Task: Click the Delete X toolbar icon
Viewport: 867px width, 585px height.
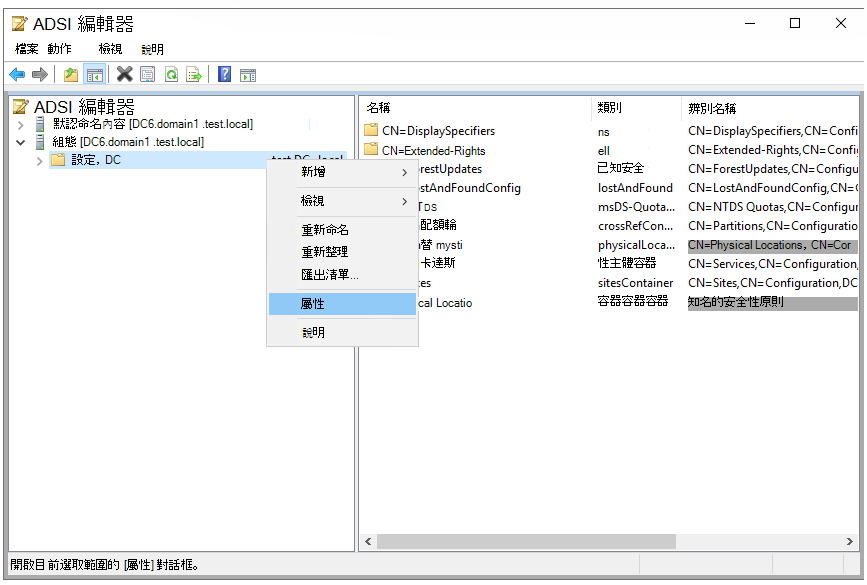Action: 124,74
